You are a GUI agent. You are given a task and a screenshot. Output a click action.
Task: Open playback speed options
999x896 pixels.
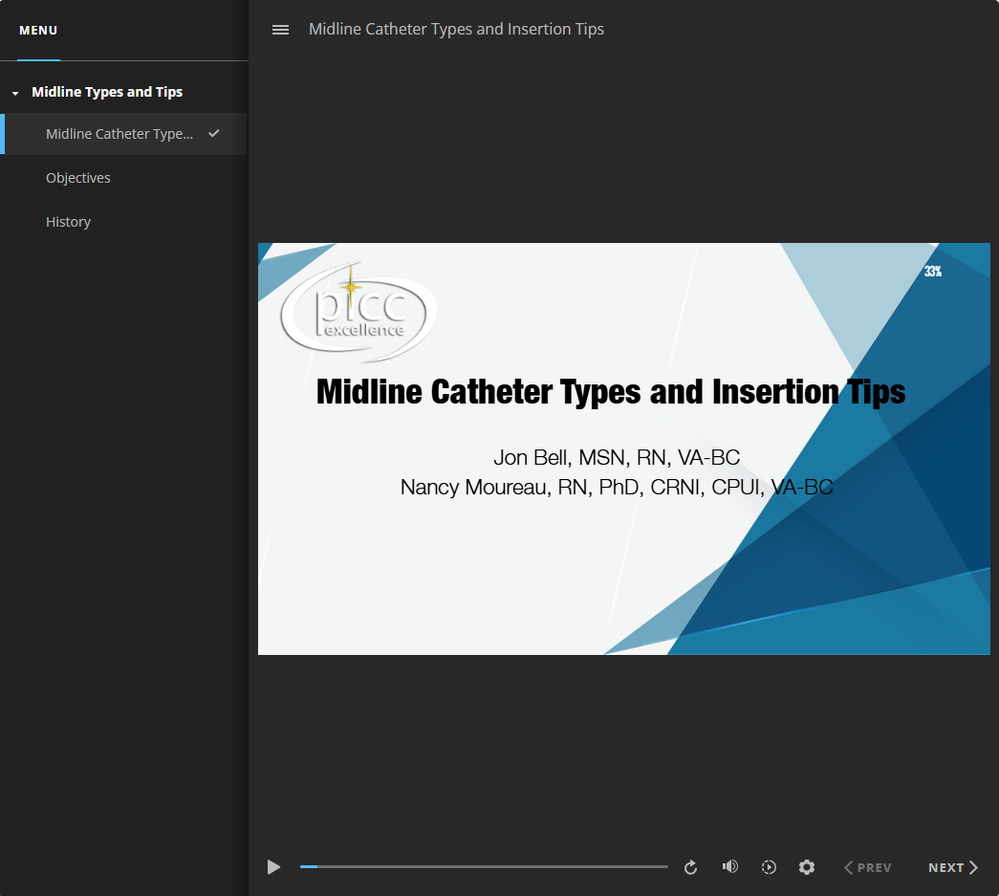pos(769,867)
